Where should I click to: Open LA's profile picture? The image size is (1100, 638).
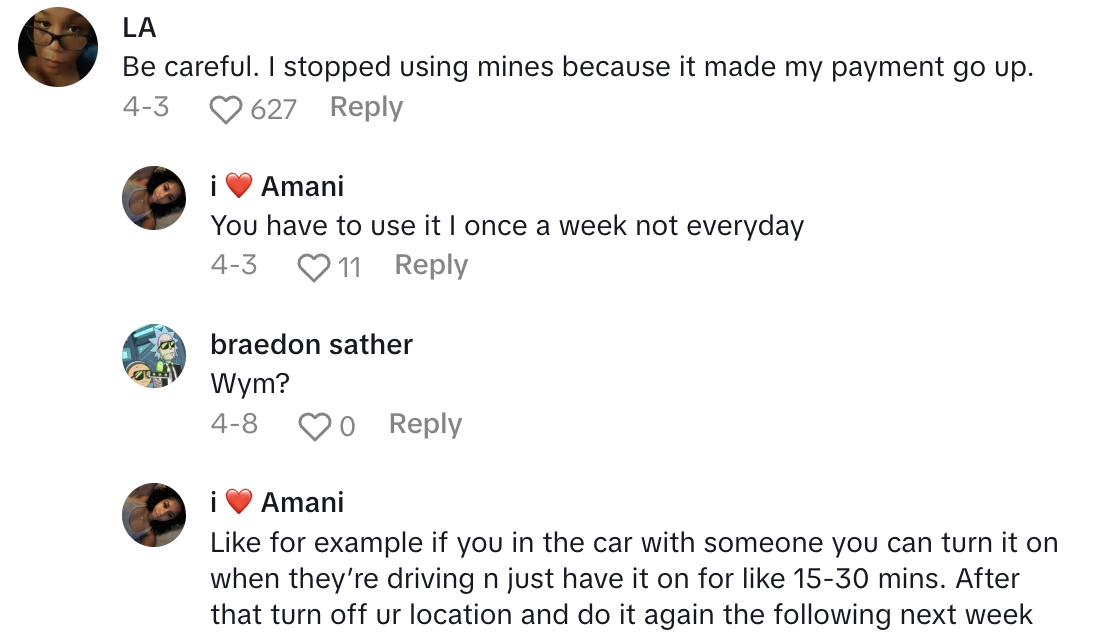click(58, 47)
